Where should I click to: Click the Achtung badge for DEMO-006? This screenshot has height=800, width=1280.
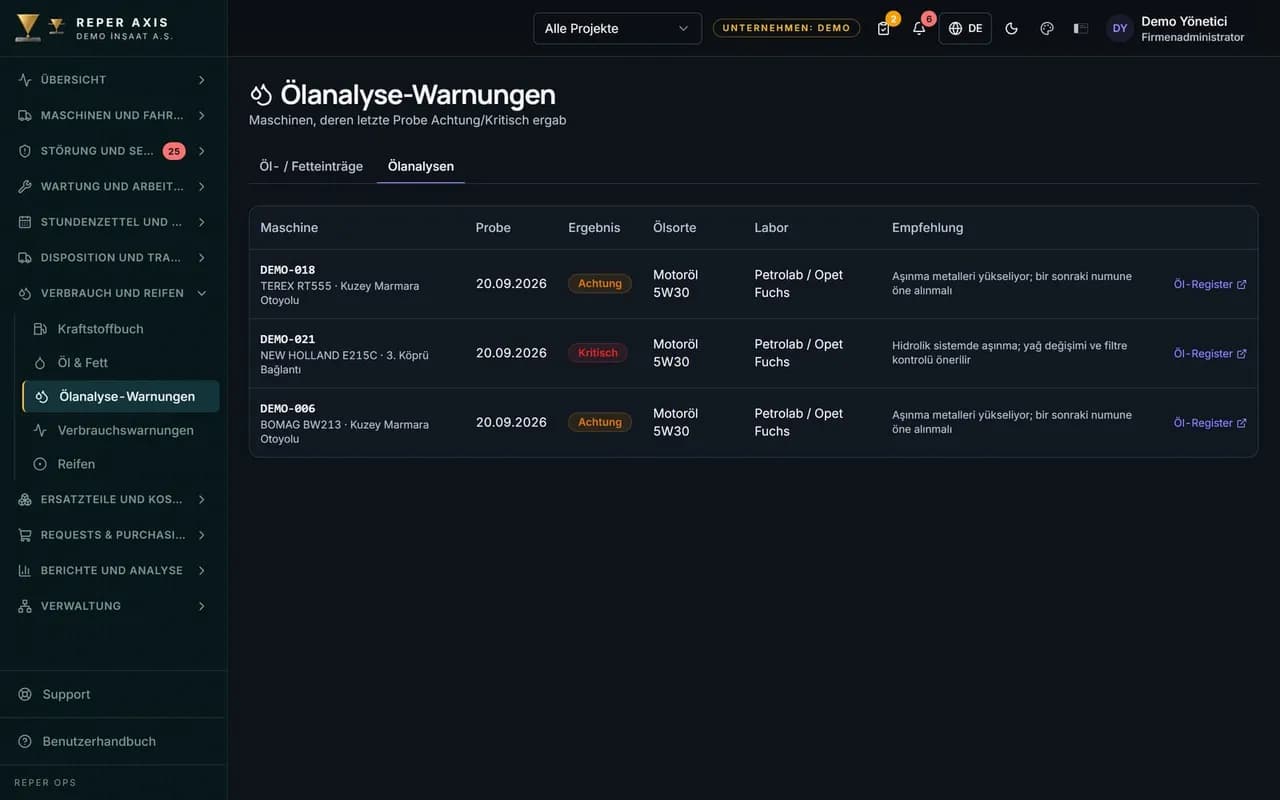point(600,422)
